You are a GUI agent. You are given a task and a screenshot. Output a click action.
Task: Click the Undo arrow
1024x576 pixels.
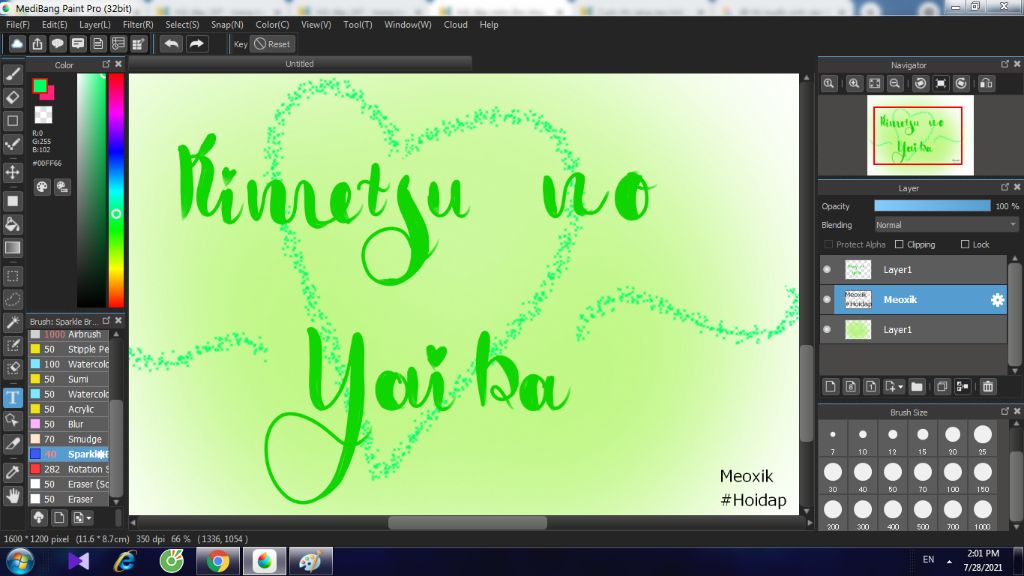(x=171, y=44)
